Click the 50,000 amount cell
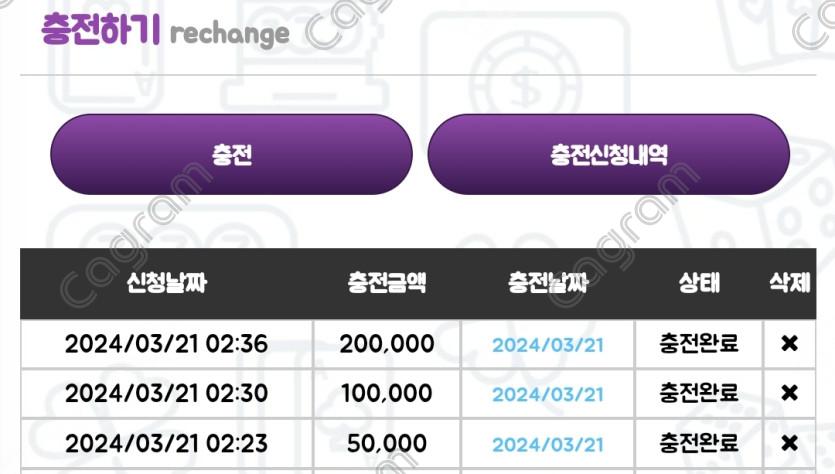The height and width of the screenshot is (474, 835). (387, 443)
